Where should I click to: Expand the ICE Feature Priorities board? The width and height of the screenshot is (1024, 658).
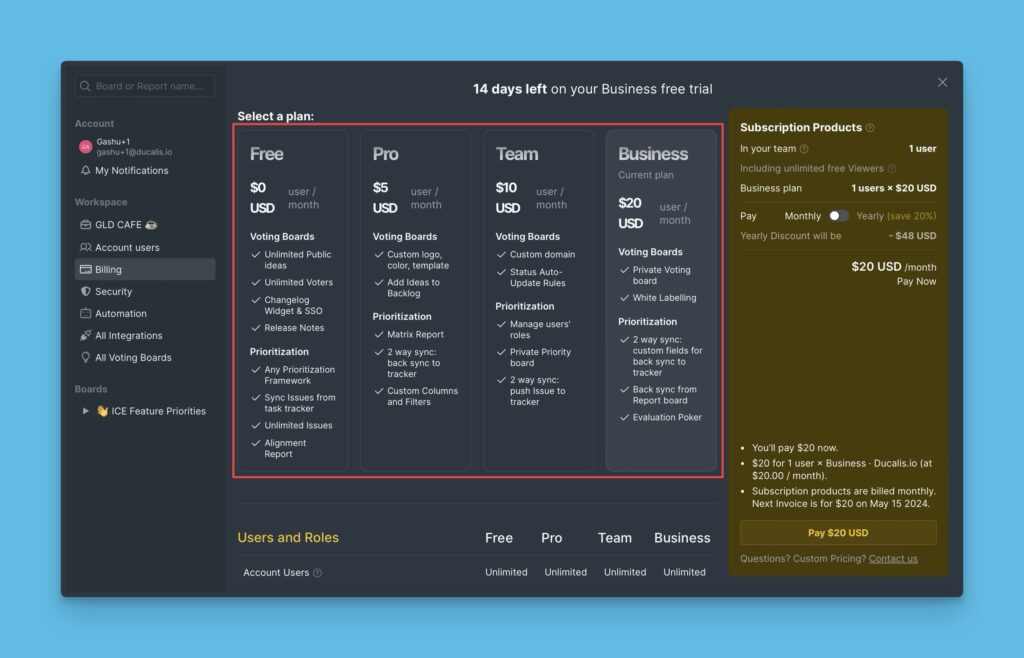tap(85, 411)
